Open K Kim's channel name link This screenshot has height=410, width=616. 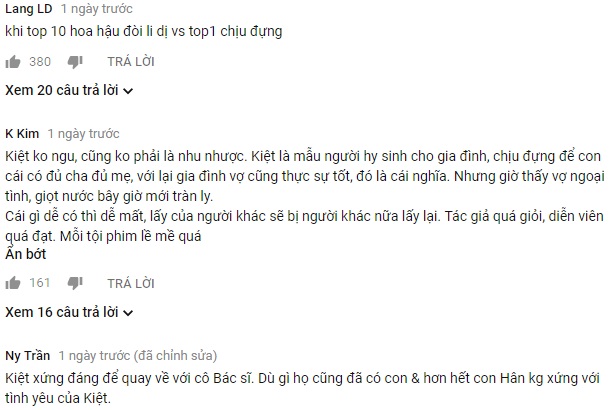click(x=22, y=134)
